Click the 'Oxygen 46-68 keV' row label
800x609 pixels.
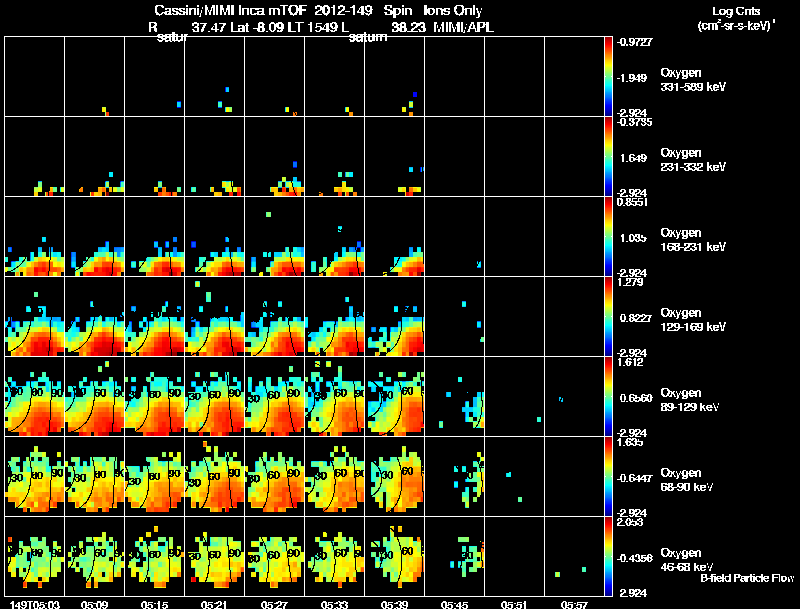[687, 560]
